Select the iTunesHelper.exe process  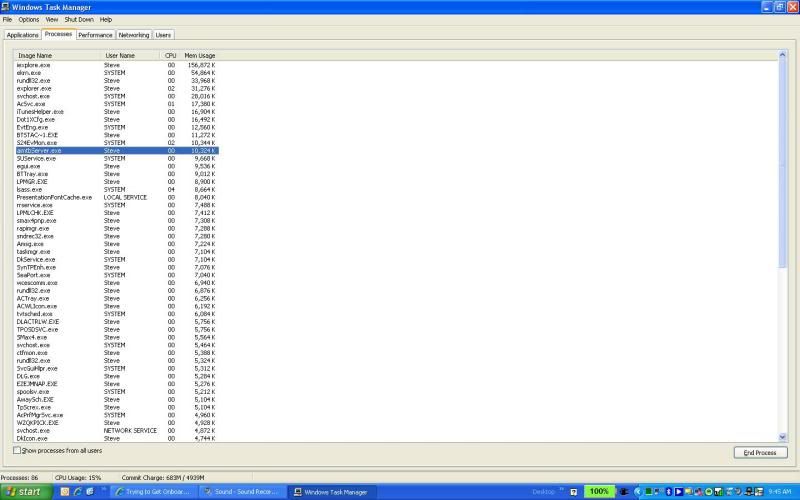tap(117, 112)
